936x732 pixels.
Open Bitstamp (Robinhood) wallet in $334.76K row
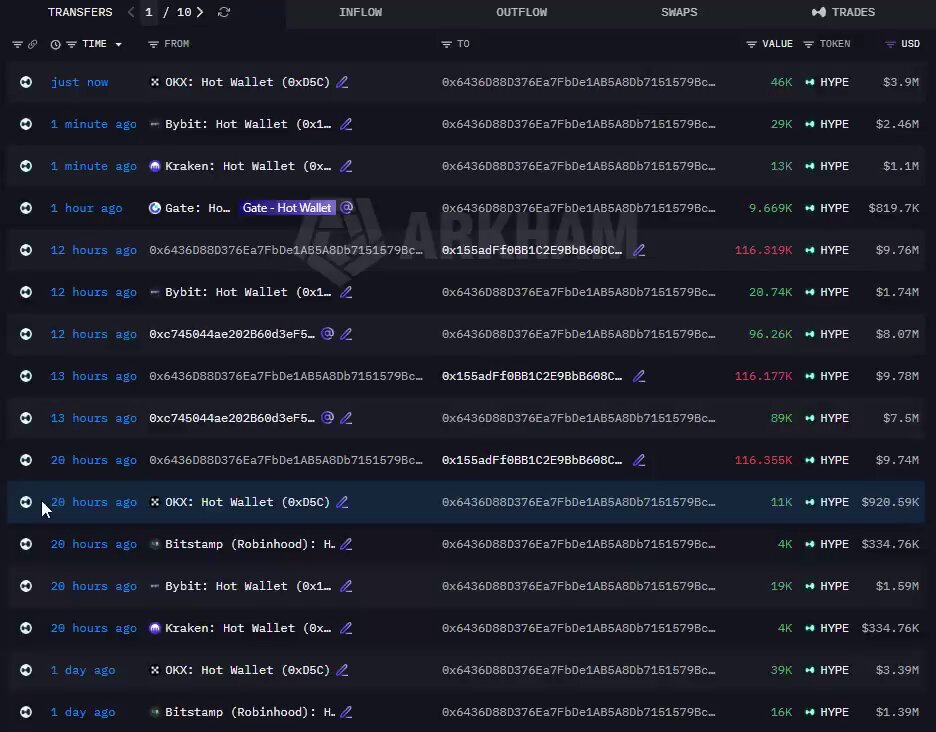[x=250, y=545]
